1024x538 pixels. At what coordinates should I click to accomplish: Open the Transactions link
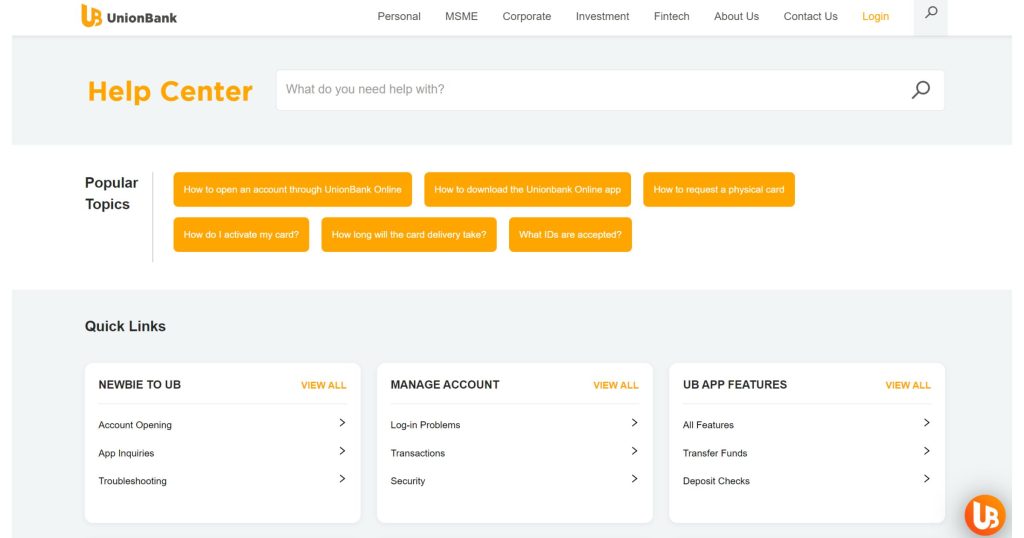point(417,453)
